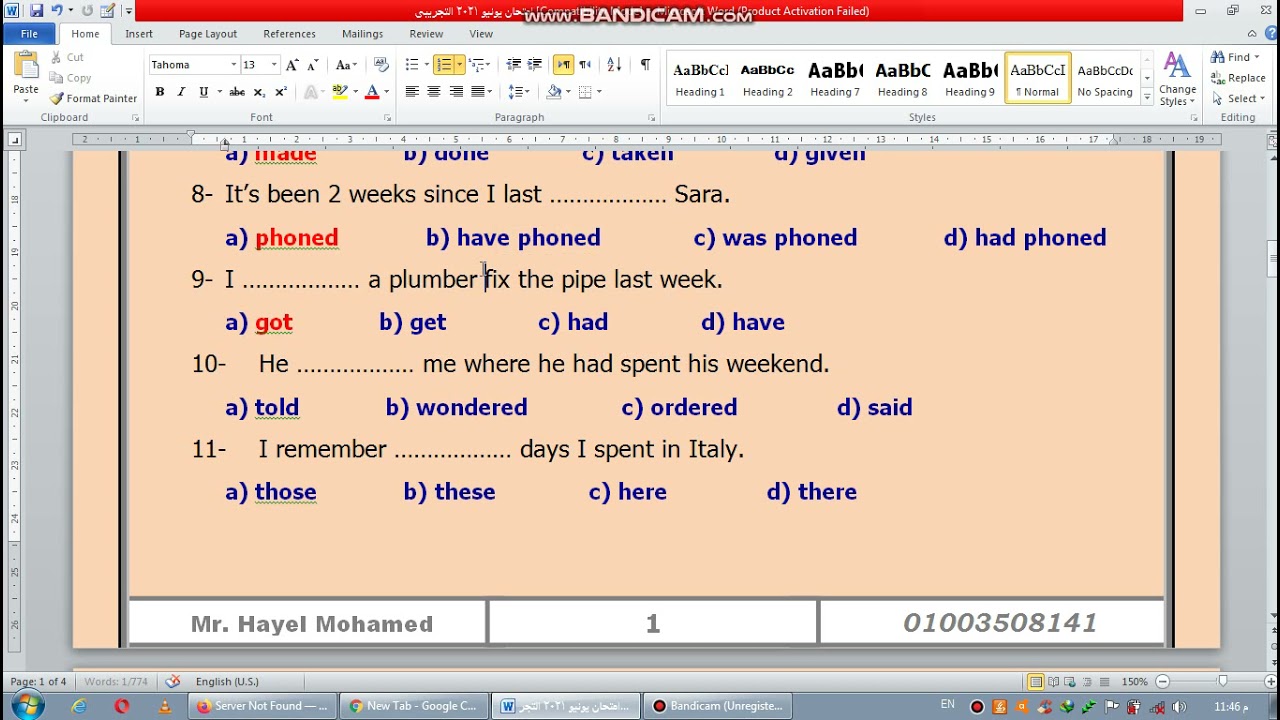Sort the selected paragraphs
The image size is (1280, 720).
pyautogui.click(x=614, y=65)
